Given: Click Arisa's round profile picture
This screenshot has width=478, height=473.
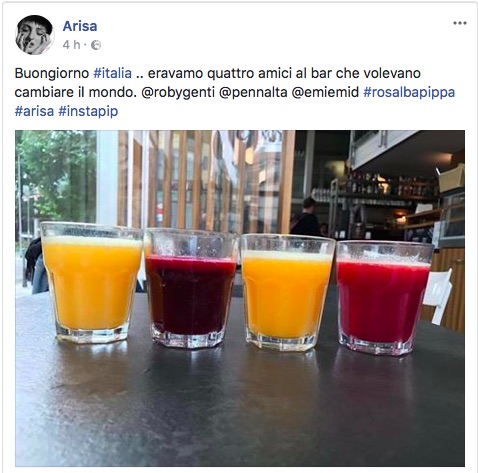Looking at the screenshot, I should coord(34,34).
